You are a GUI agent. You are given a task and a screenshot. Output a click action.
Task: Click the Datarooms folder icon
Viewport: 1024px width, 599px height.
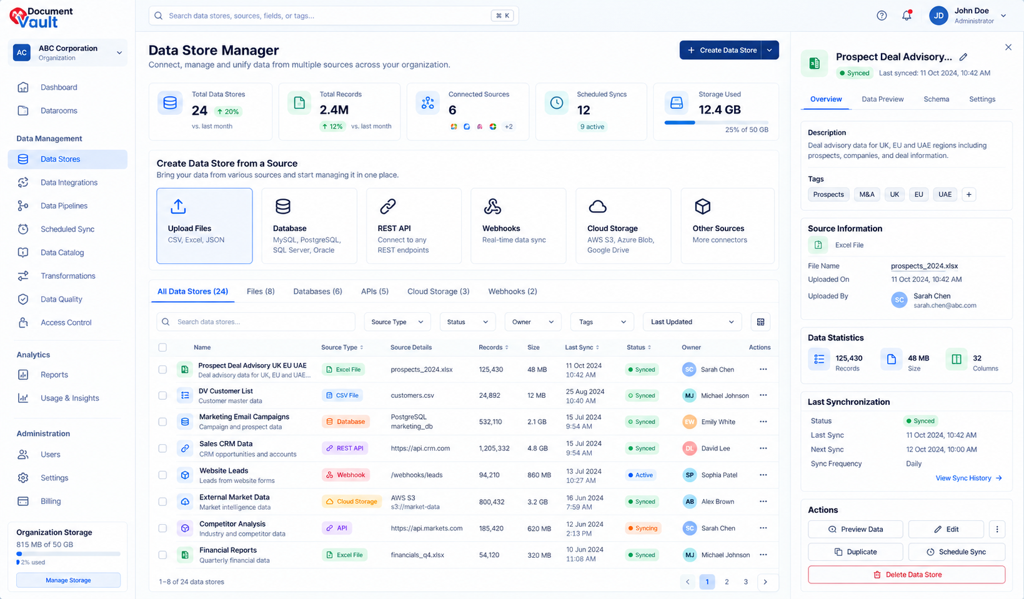tap(23, 110)
